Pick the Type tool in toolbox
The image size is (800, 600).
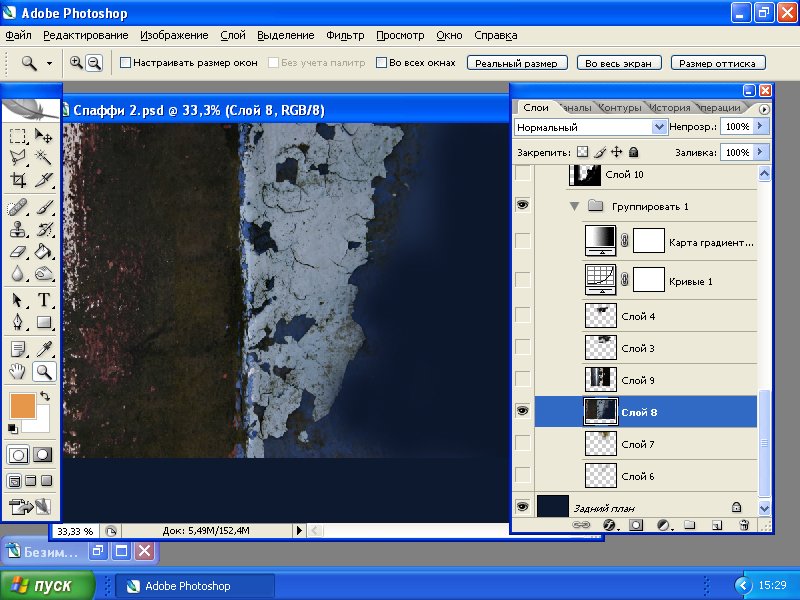tap(44, 300)
